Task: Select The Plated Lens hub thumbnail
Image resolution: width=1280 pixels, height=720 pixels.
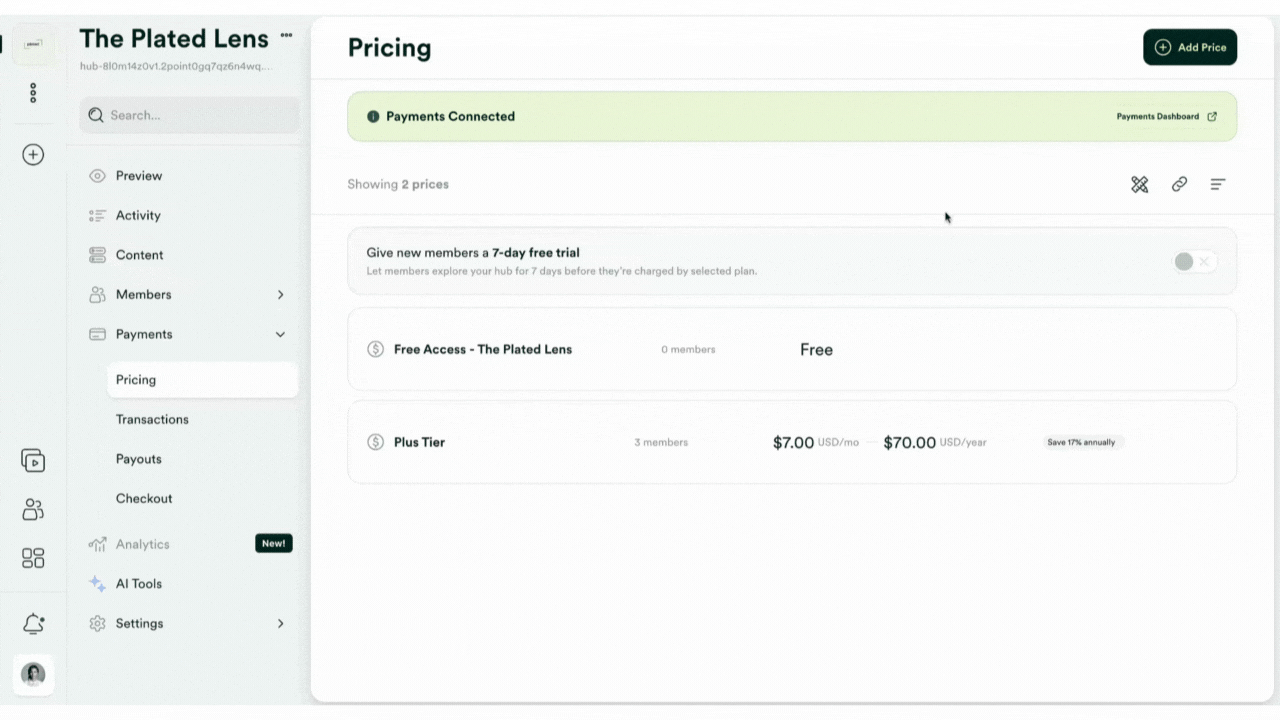Action: tap(33, 44)
